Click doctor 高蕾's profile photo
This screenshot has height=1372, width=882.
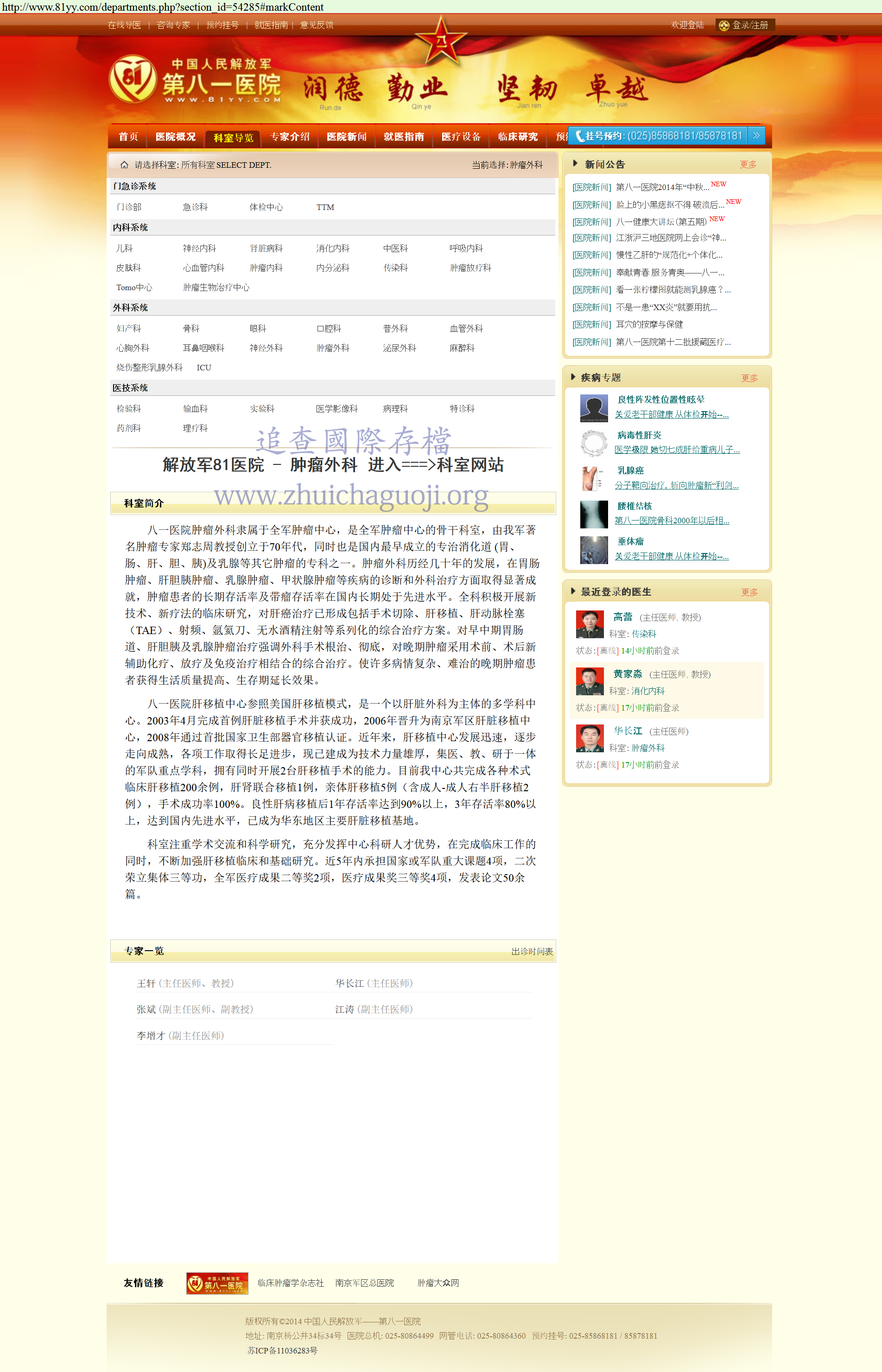[x=590, y=624]
